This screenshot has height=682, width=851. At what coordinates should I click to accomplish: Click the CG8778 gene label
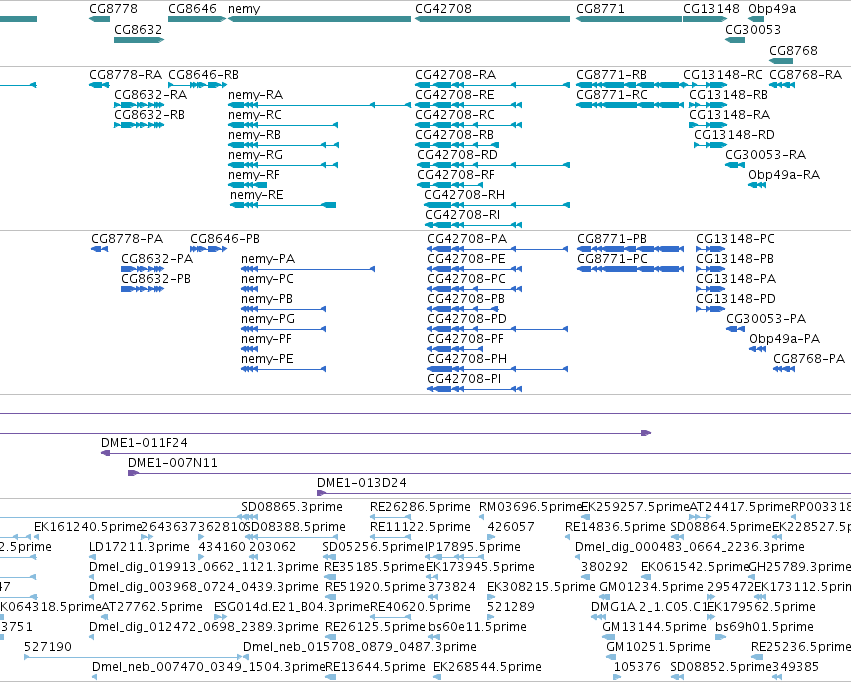click(113, 9)
